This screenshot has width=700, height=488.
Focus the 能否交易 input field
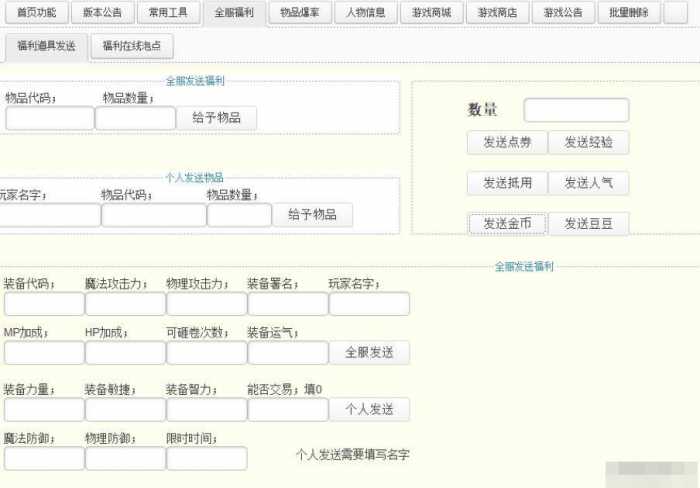pyautogui.click(x=288, y=409)
